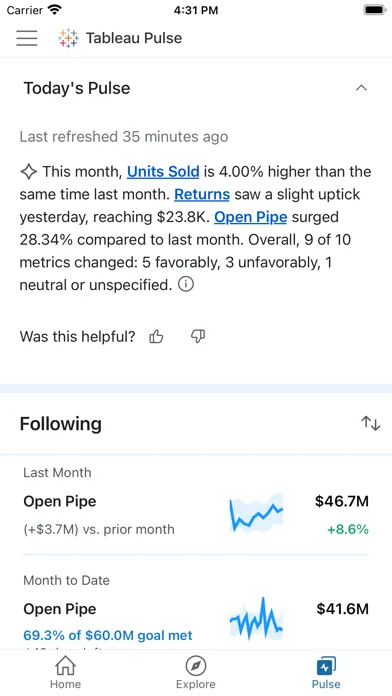392x696 pixels.
Task: Open the Last Month Open Pipe metric
Action: (x=196, y=505)
